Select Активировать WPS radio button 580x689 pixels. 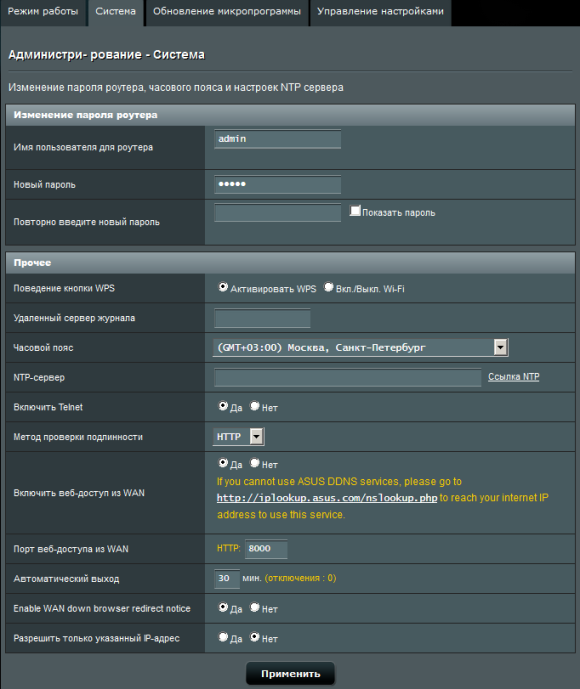coord(223,287)
